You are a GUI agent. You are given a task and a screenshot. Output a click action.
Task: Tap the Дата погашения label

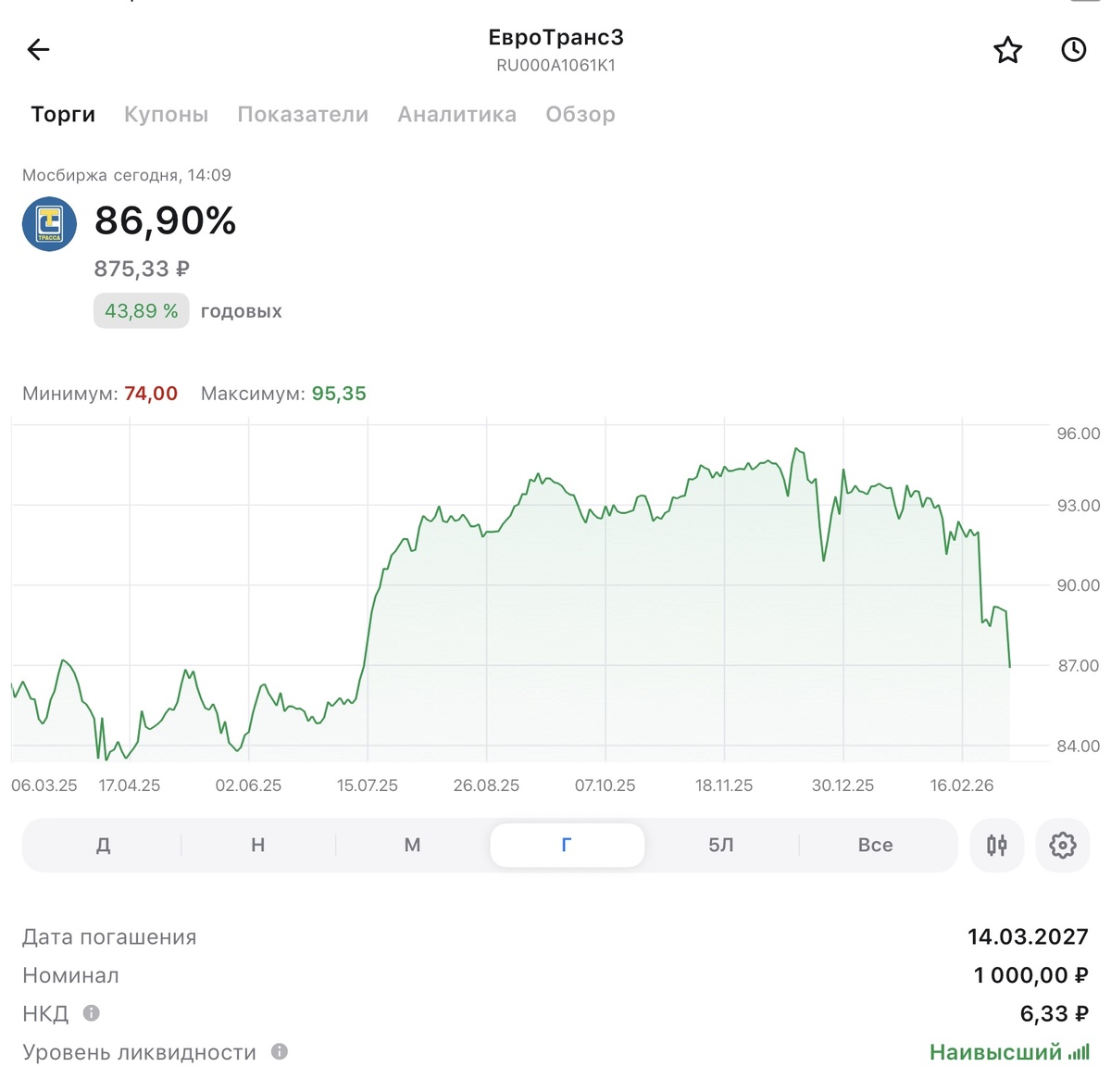[109, 936]
